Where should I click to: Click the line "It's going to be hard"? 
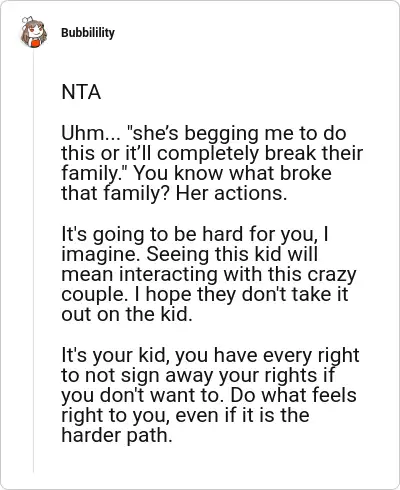(x=195, y=235)
